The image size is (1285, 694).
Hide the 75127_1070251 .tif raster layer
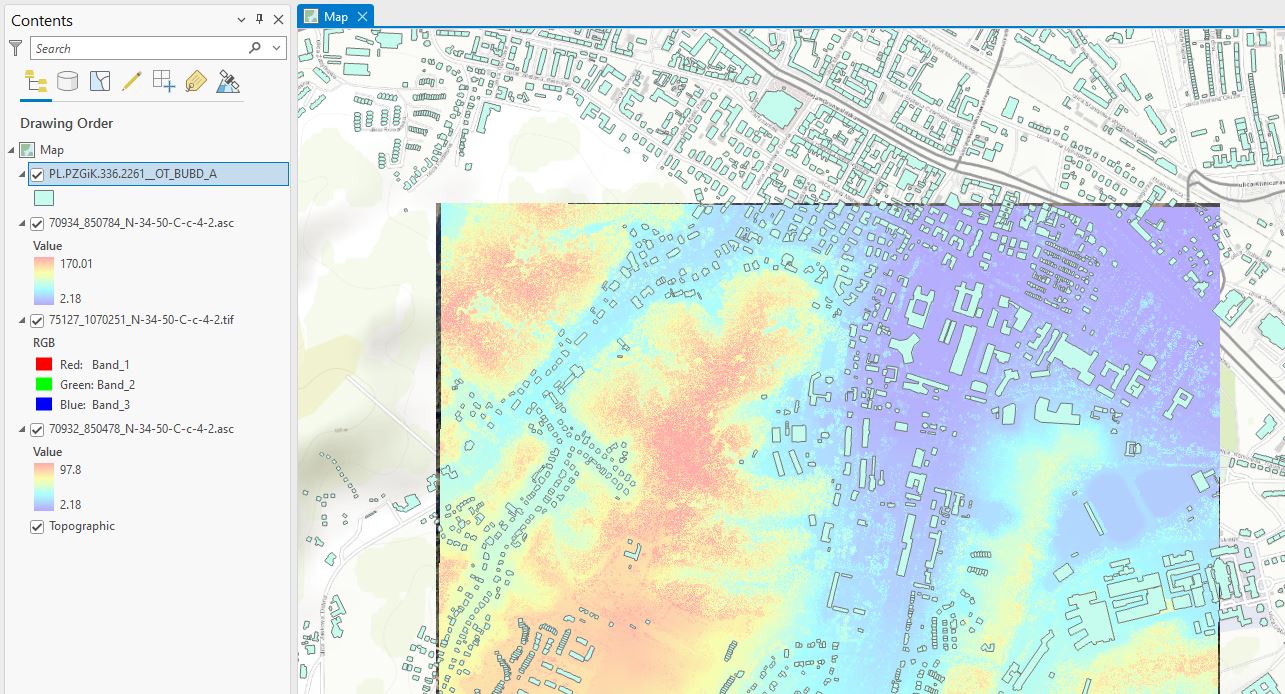tap(37, 321)
